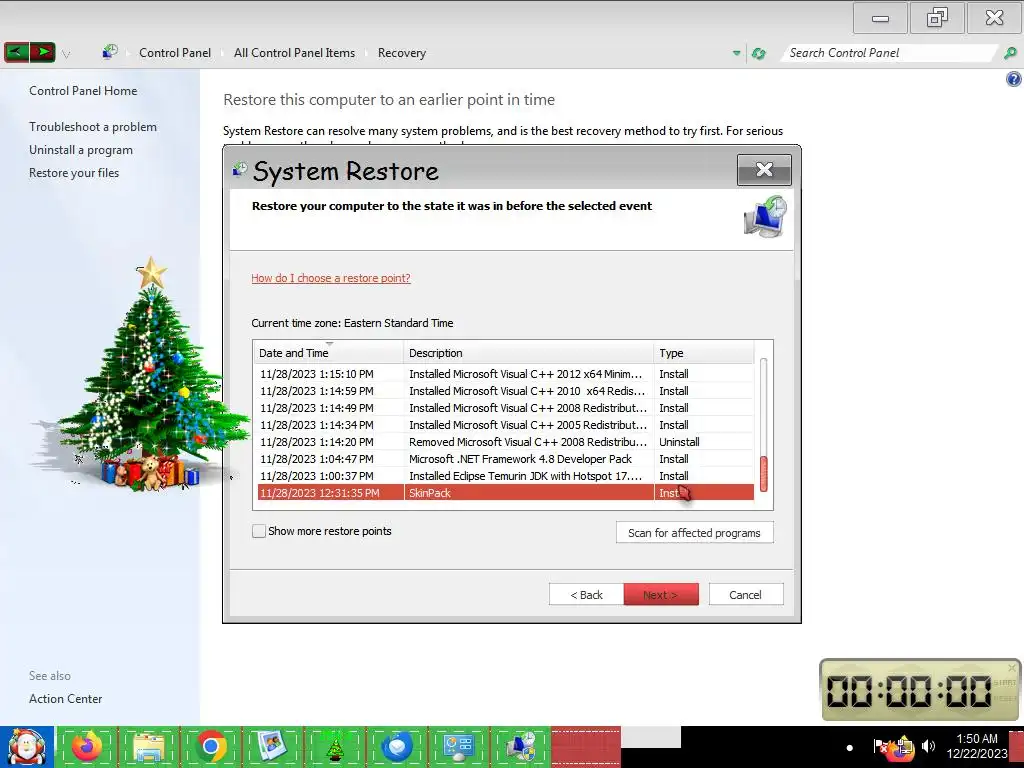Close the timer widget
The height and width of the screenshot is (768, 1024).
pyautogui.click(x=1012, y=667)
